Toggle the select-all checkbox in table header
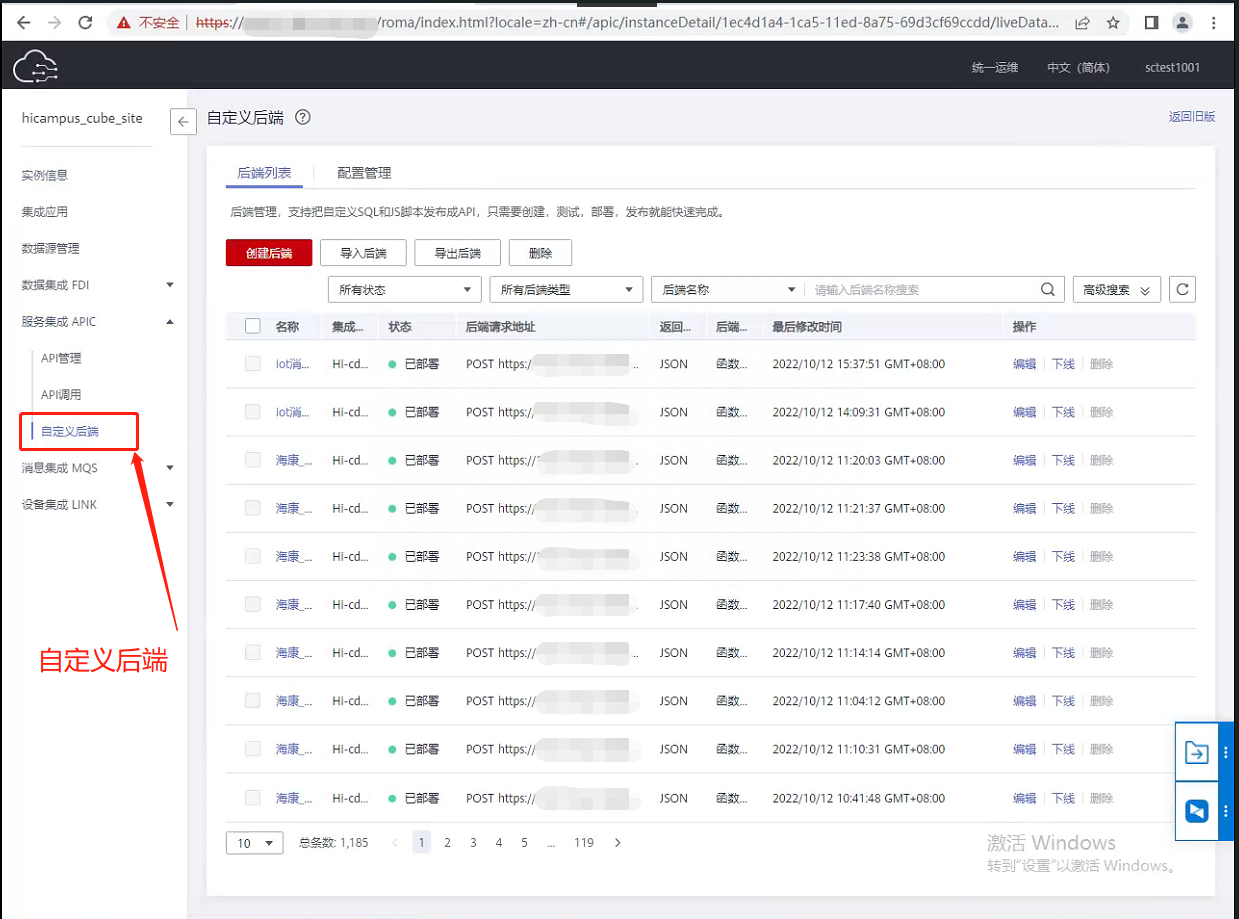 tap(253, 326)
